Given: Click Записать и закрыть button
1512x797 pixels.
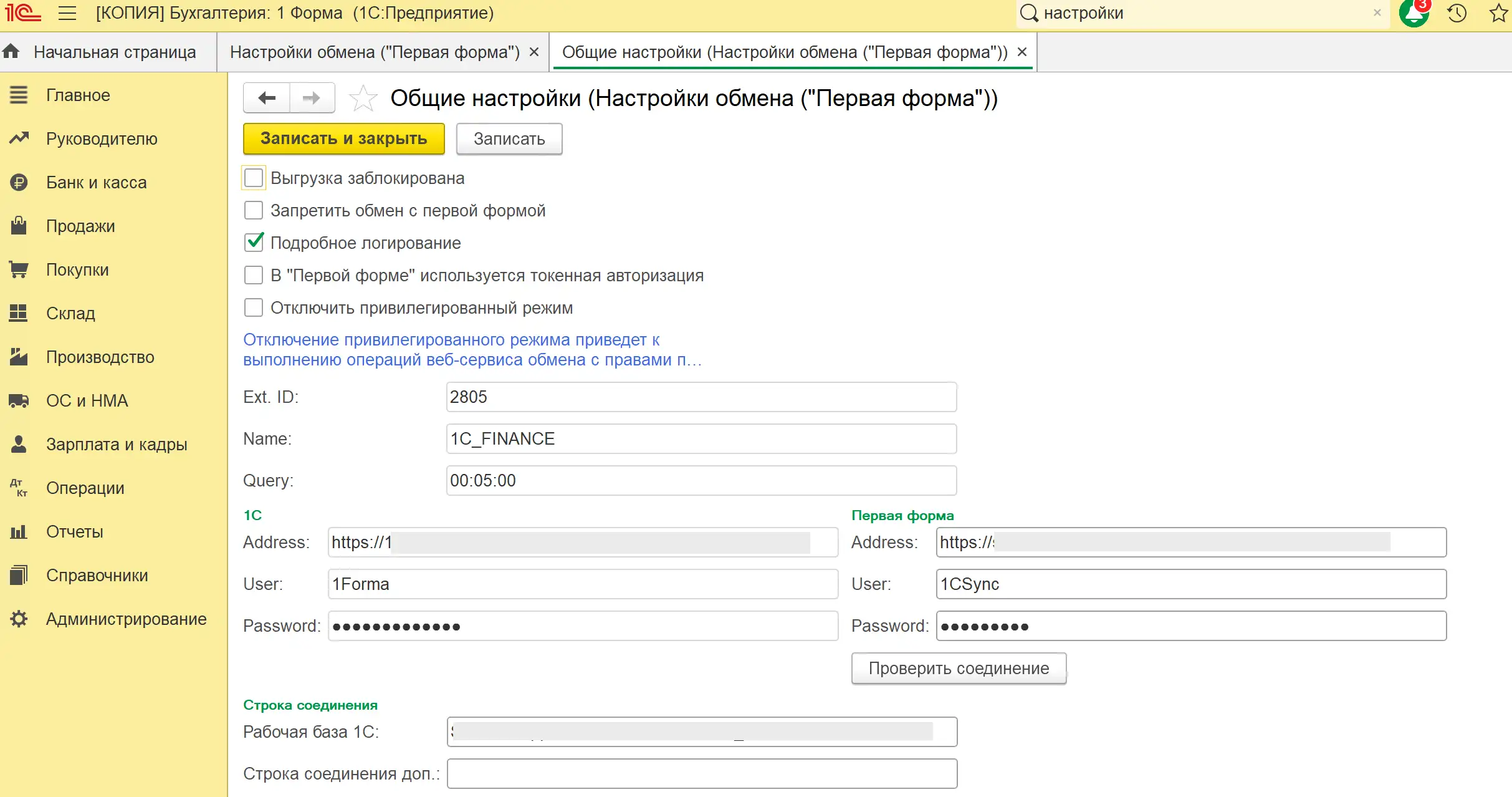Looking at the screenshot, I should 344,138.
